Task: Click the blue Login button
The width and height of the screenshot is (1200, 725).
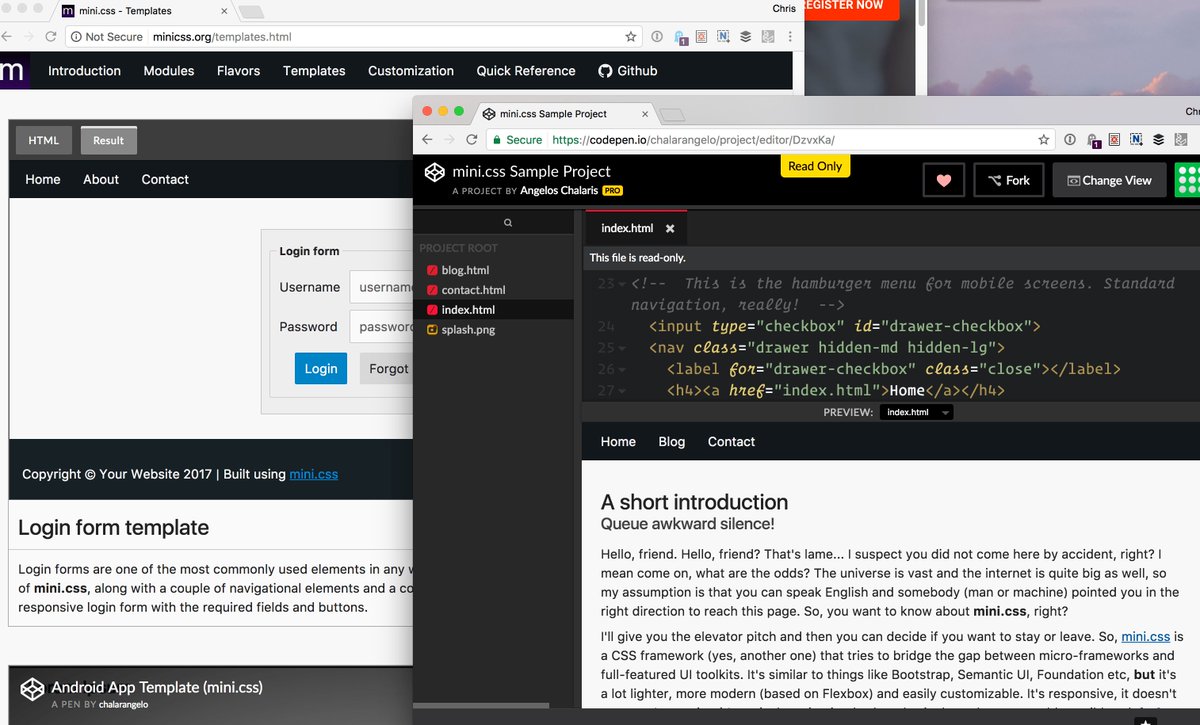Action: pyautogui.click(x=321, y=368)
